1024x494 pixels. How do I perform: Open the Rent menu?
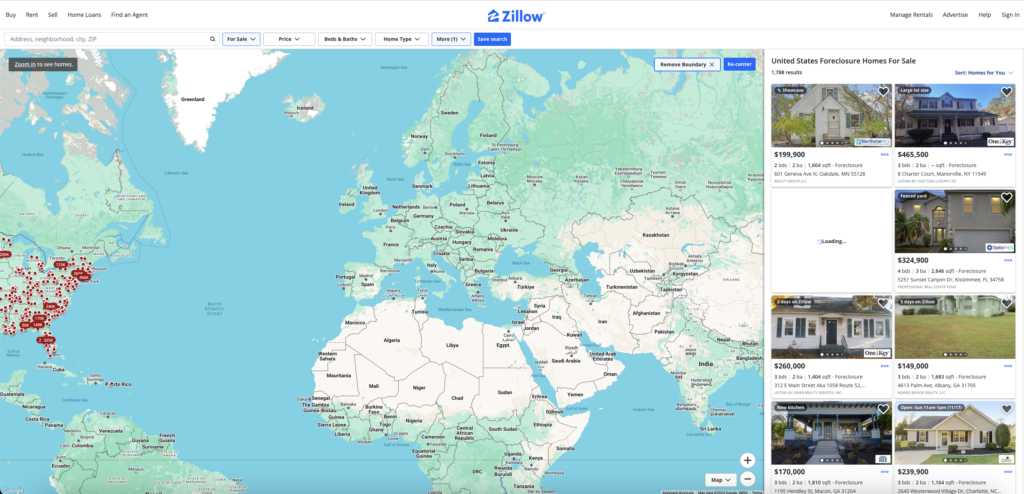point(32,14)
